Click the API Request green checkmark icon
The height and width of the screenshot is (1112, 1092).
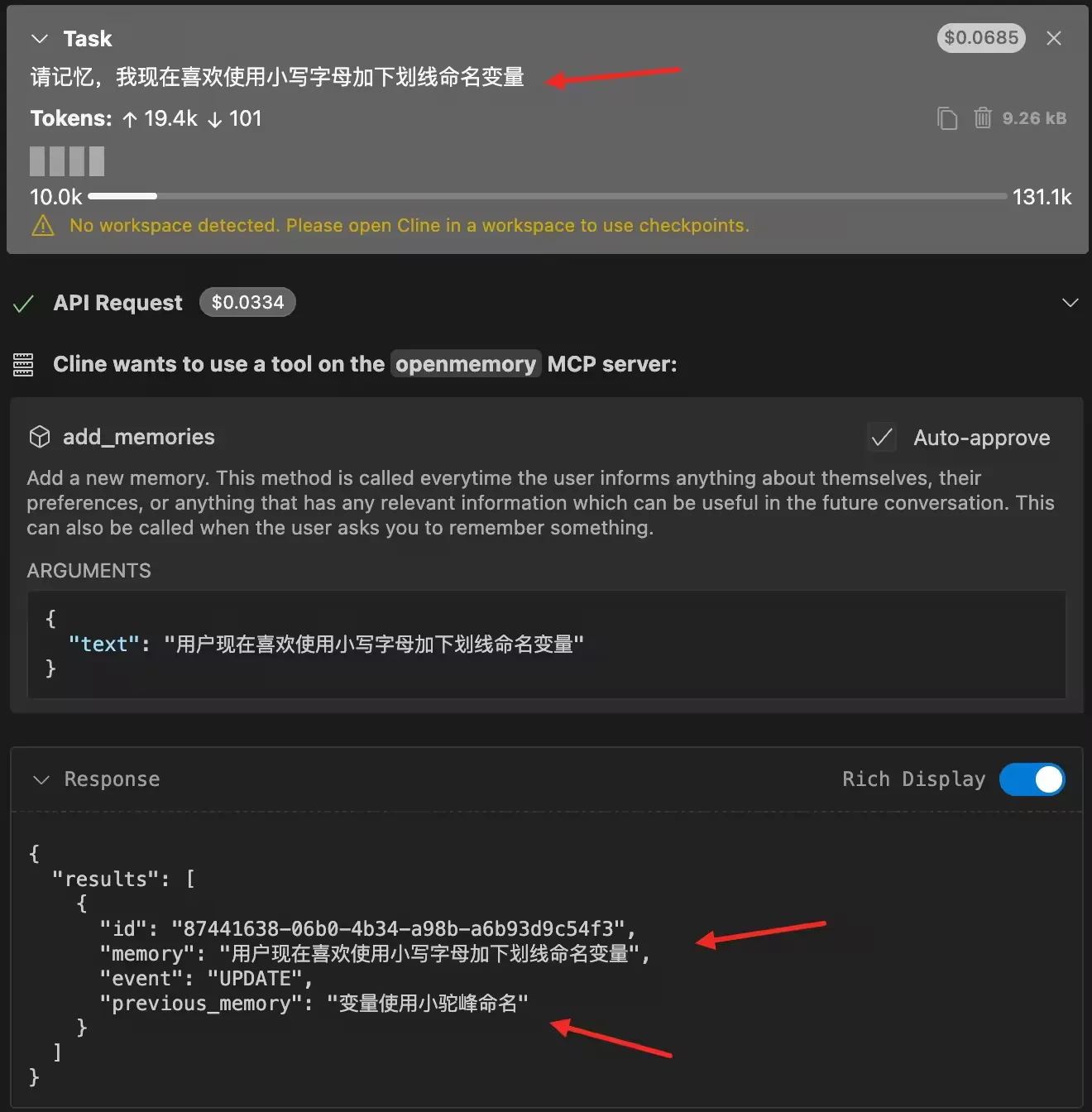(x=24, y=304)
